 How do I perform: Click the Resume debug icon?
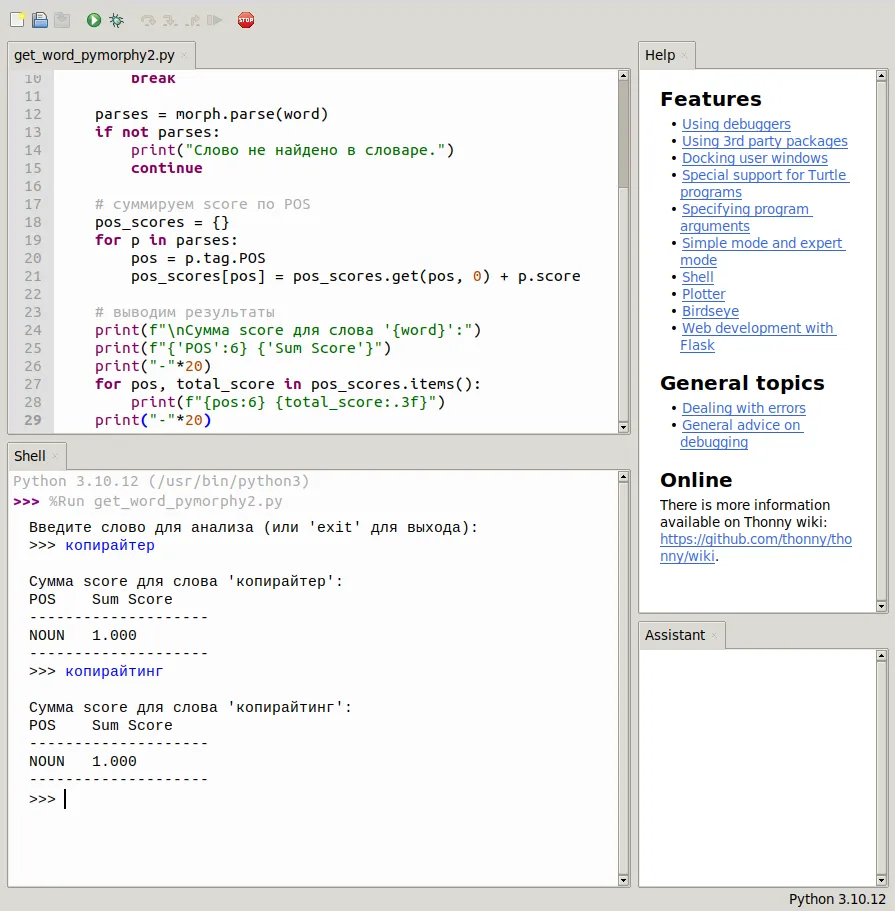tap(214, 20)
